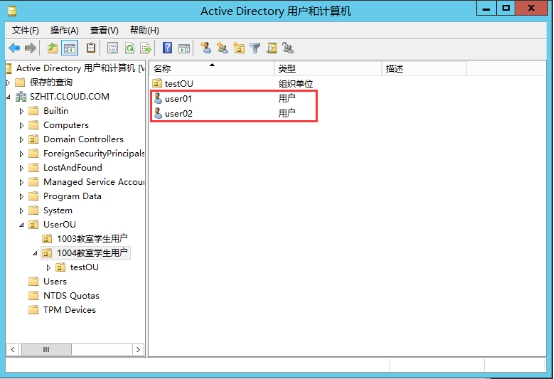
Task: Select the user01 row text
Action: (x=178, y=99)
